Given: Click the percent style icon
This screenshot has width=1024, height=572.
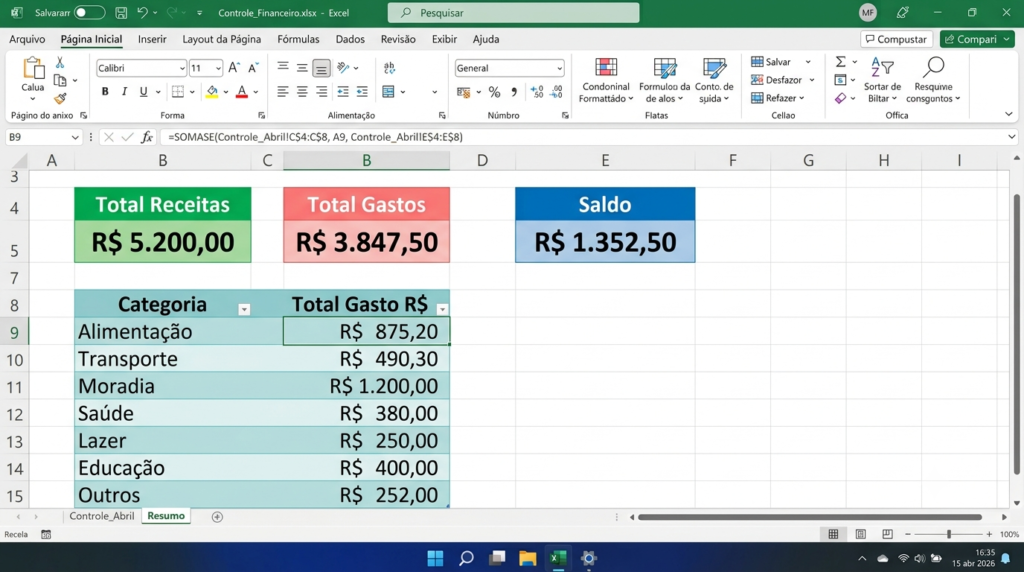Looking at the screenshot, I should pos(494,92).
